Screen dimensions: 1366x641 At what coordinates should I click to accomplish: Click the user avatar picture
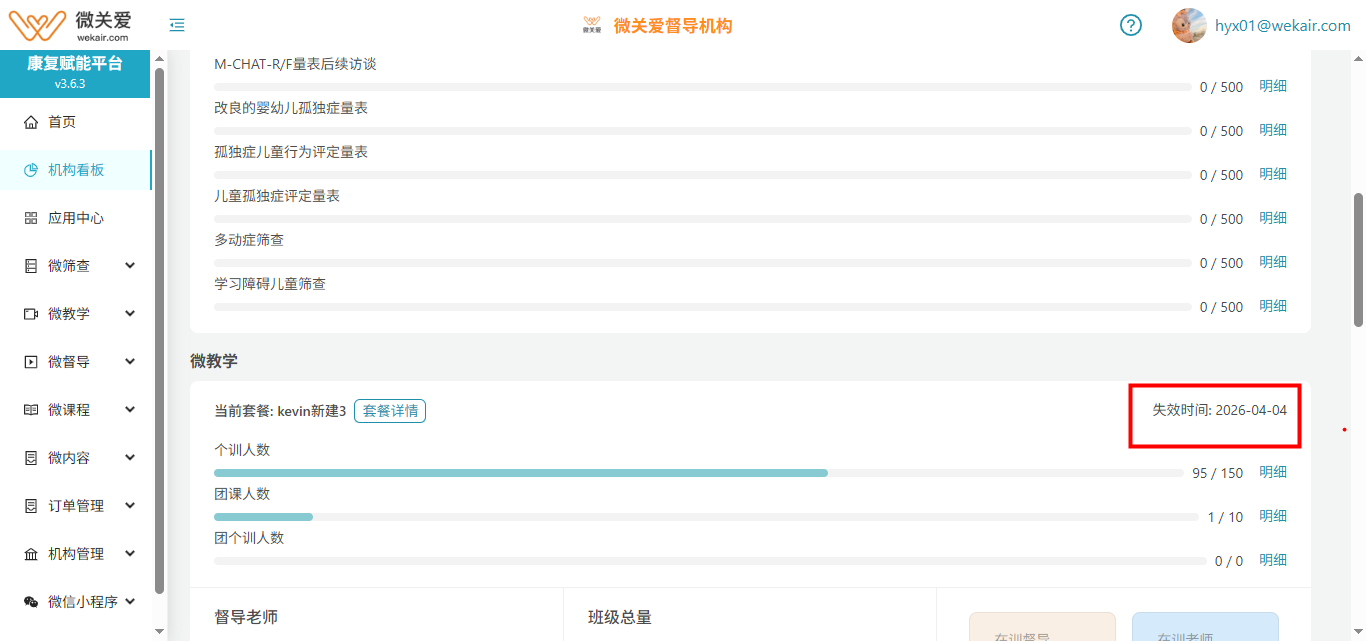[x=1189, y=26]
